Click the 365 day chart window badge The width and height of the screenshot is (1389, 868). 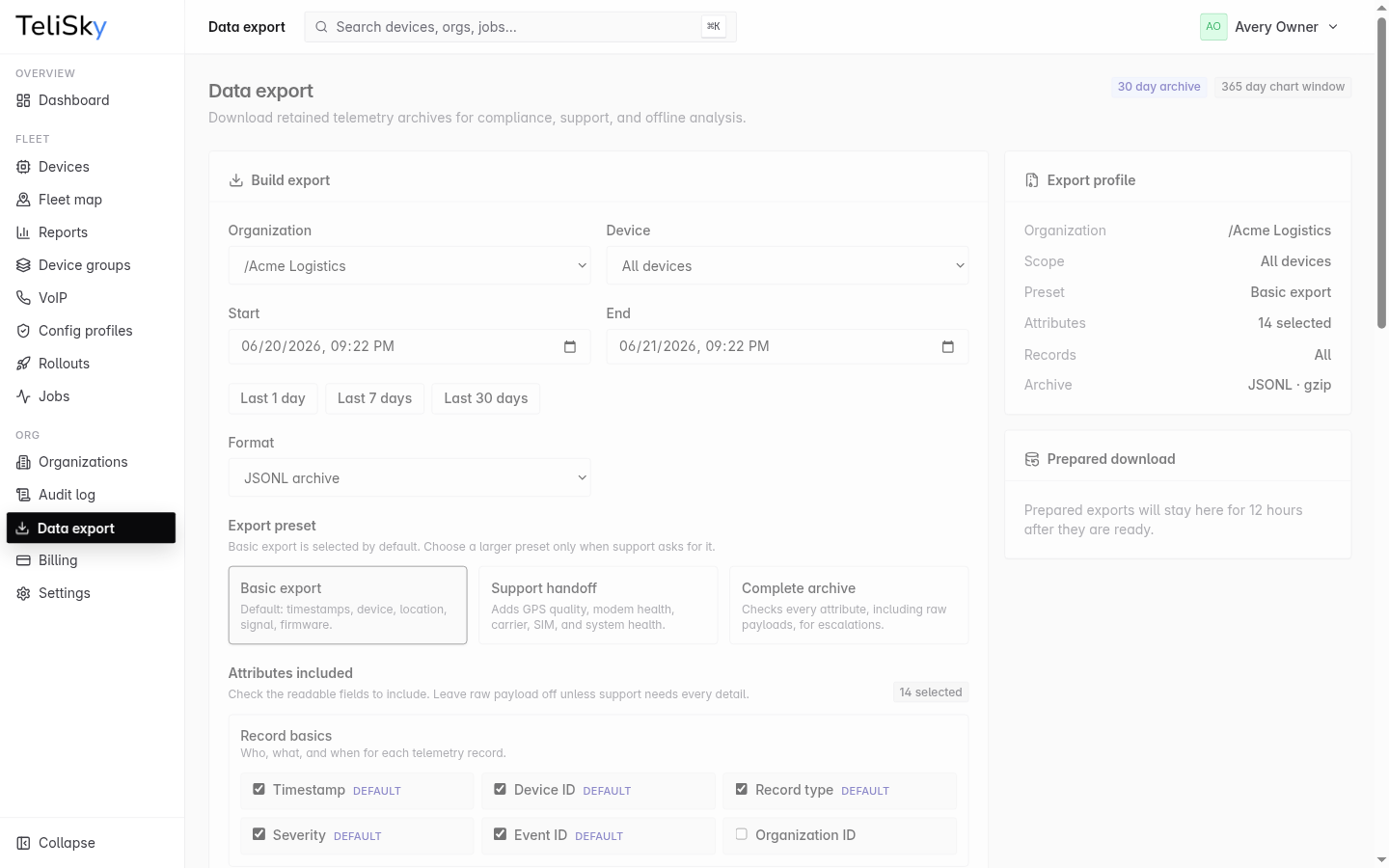1283,87
